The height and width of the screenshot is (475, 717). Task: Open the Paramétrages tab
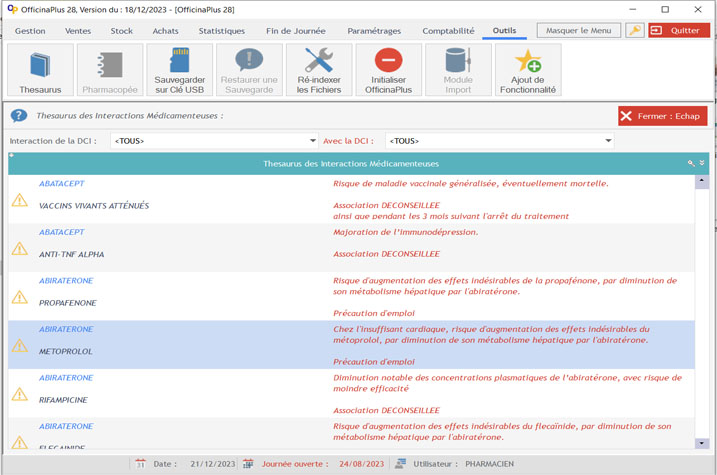tap(374, 31)
